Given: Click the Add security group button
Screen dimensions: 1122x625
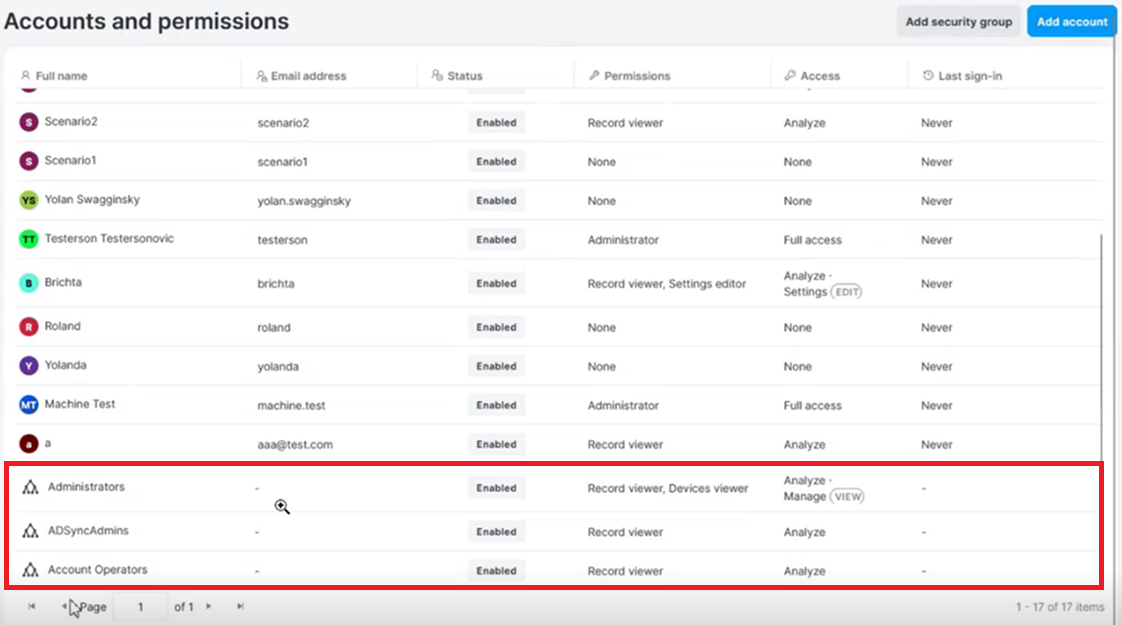Looking at the screenshot, I should pos(958,21).
